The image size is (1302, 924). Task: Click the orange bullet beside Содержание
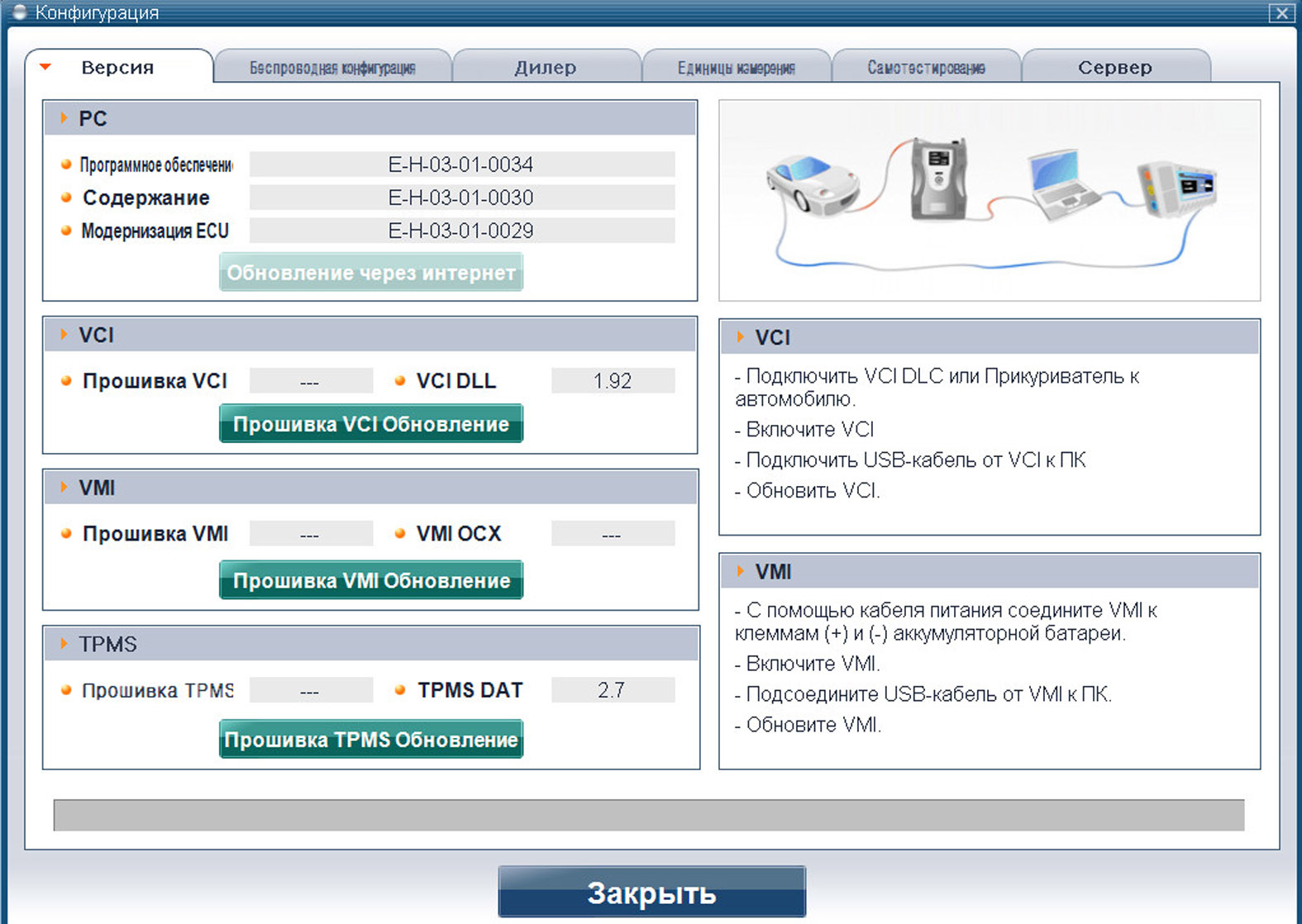tap(66, 198)
